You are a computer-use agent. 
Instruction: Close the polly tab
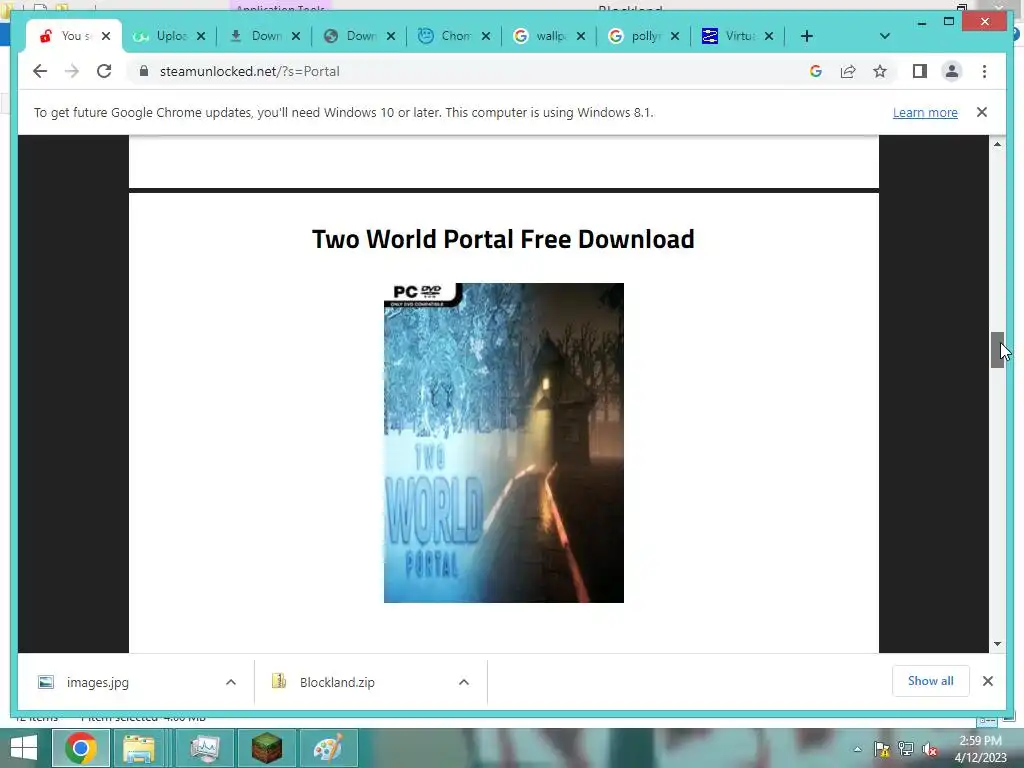click(x=675, y=36)
